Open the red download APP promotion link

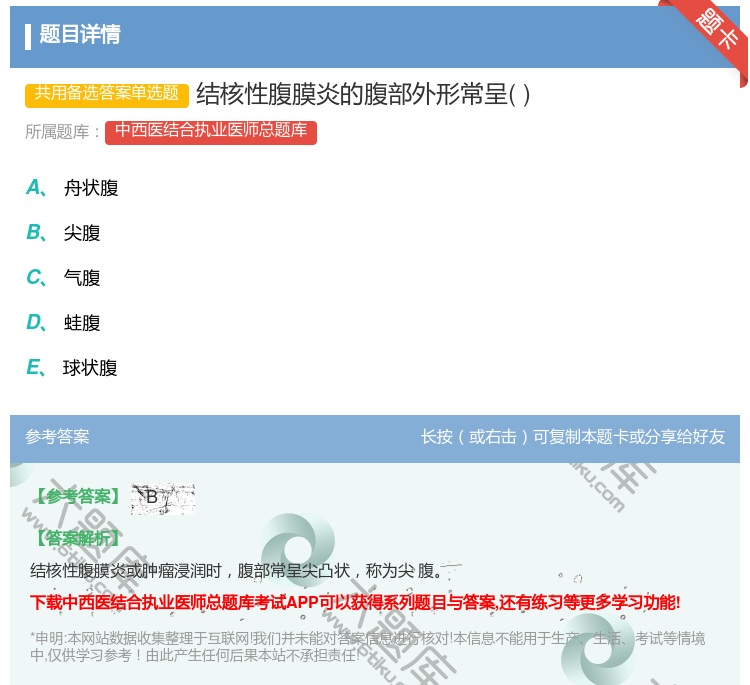point(355,602)
